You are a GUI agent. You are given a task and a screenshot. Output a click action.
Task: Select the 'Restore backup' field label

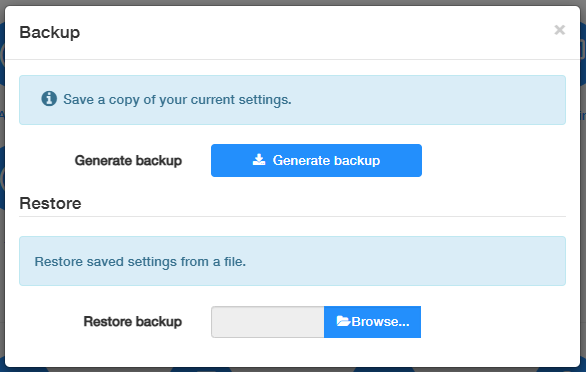pyautogui.click(x=133, y=322)
